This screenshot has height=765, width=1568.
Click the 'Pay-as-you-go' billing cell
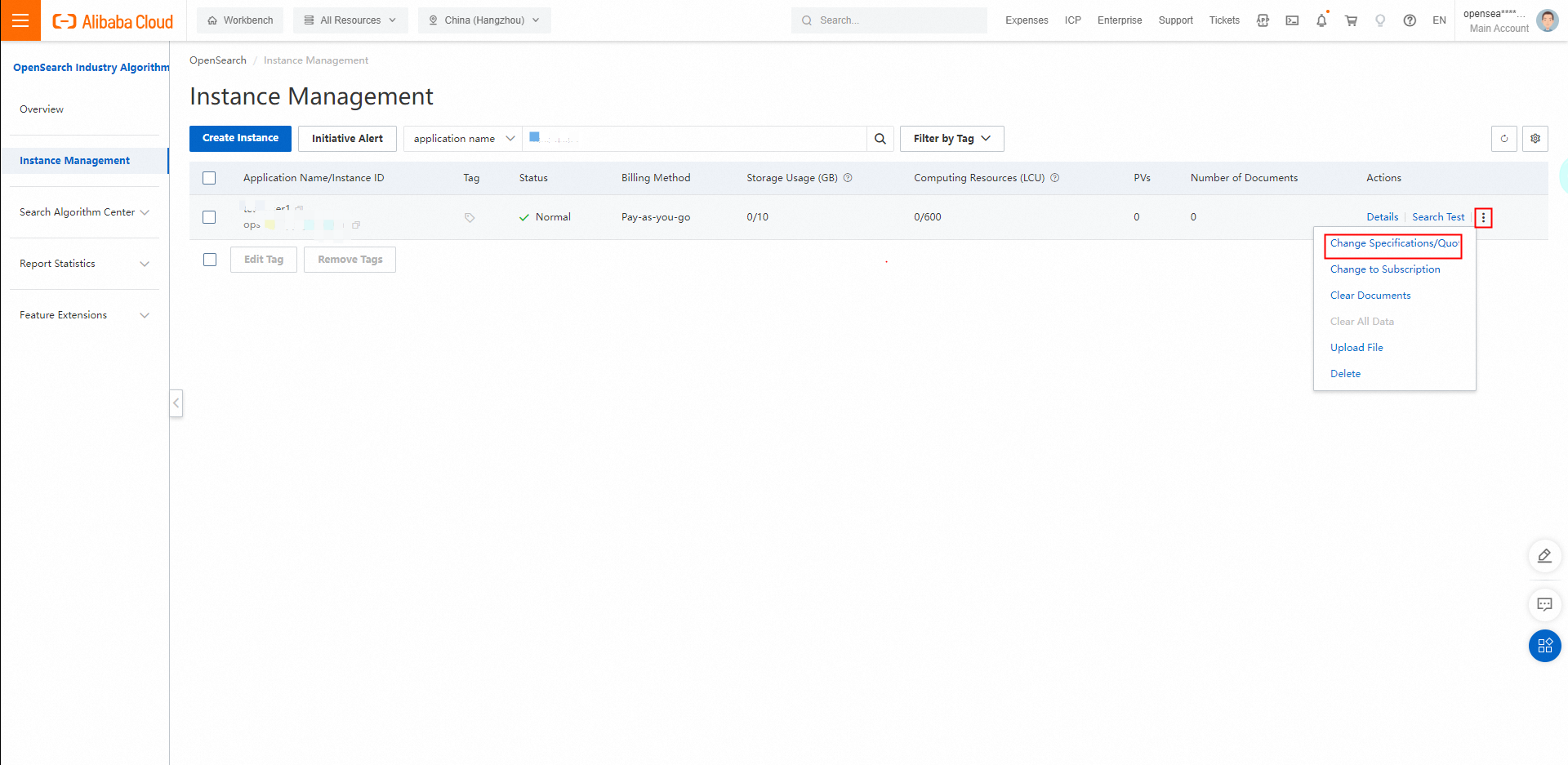click(x=656, y=217)
